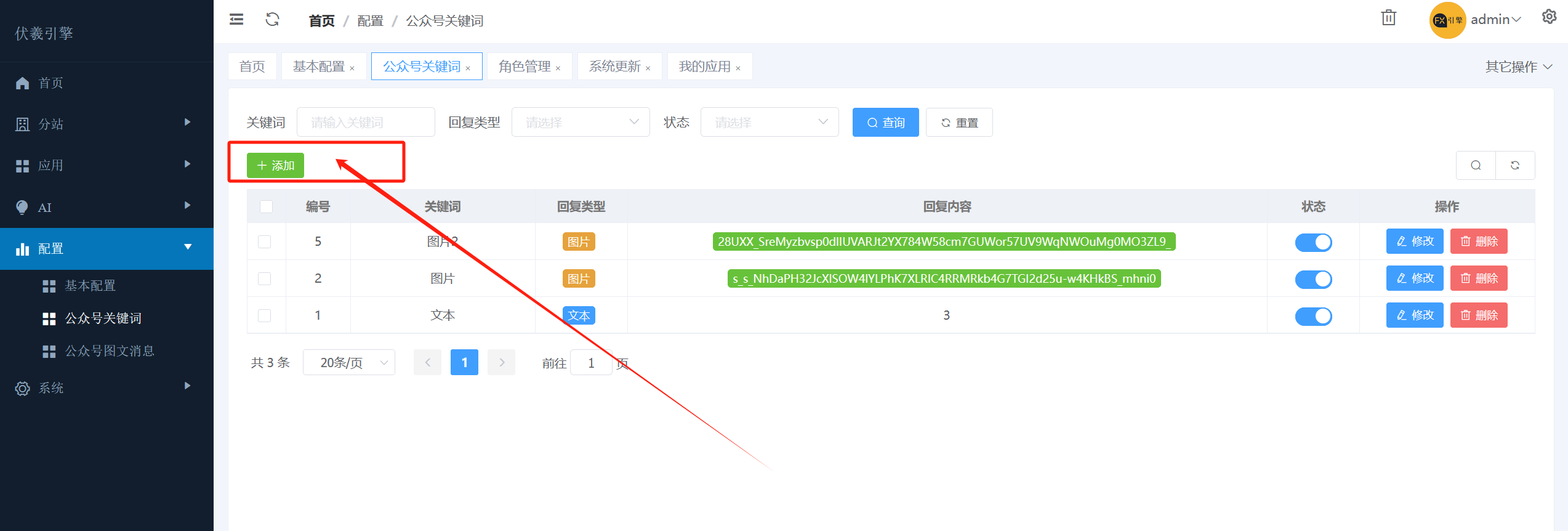Image resolution: width=1568 pixels, height=531 pixels.
Task: Click the green 添加 button
Action: (275, 165)
